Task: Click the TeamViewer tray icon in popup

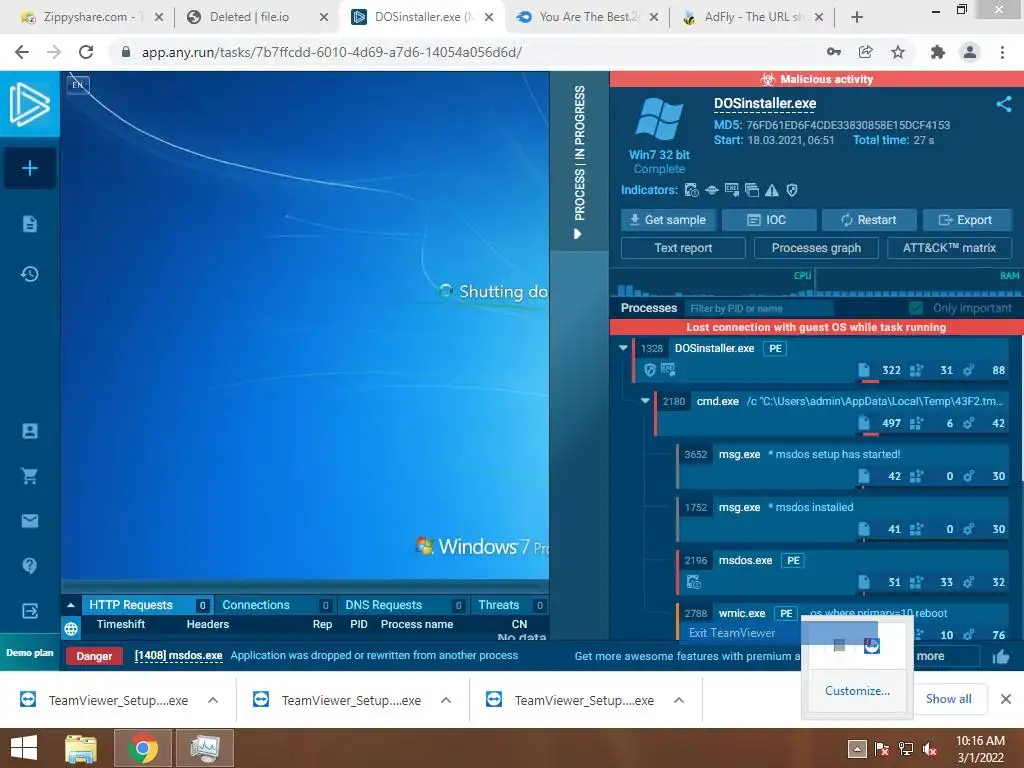Action: 872,645
